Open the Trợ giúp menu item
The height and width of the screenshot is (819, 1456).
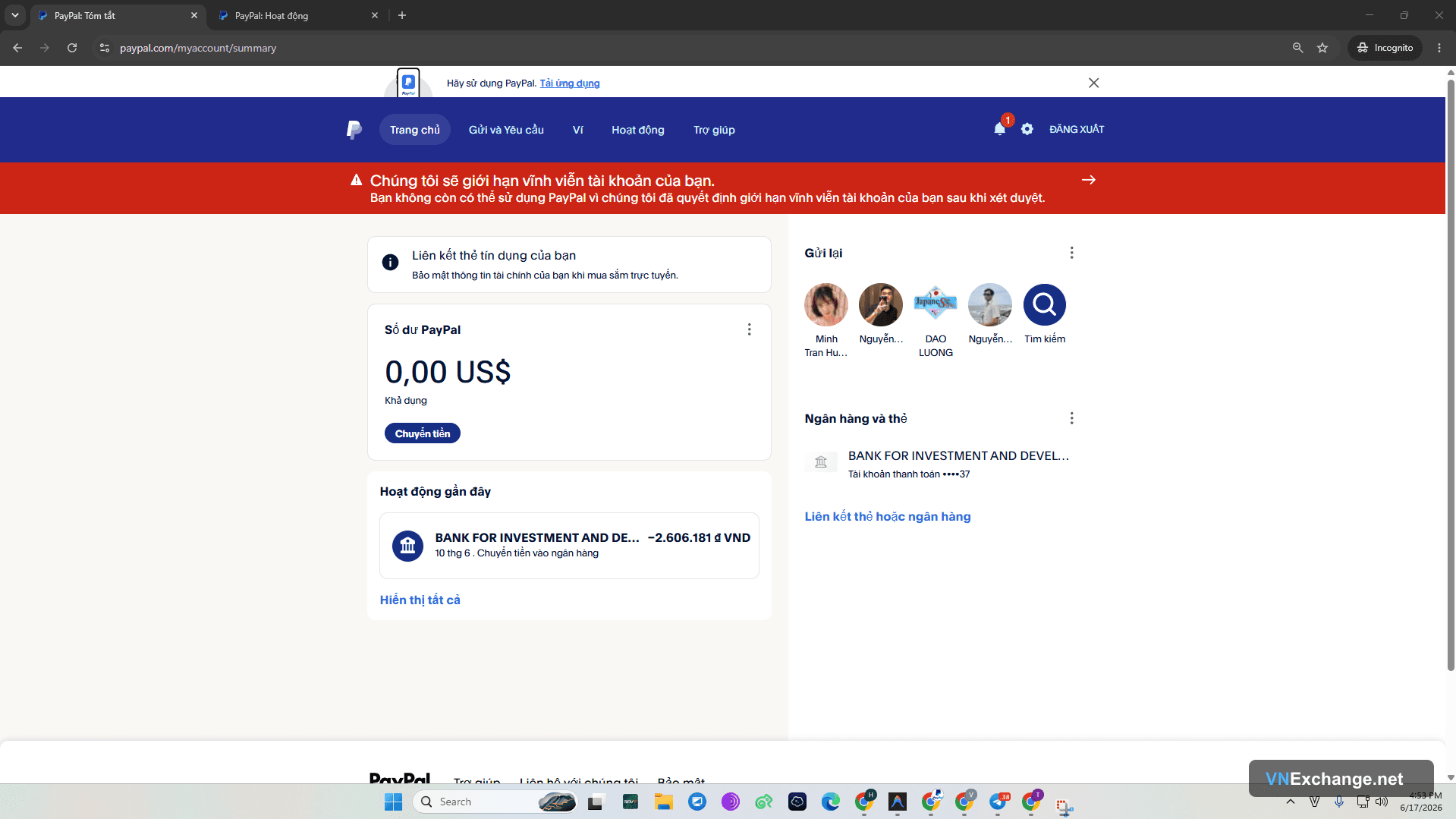point(714,130)
